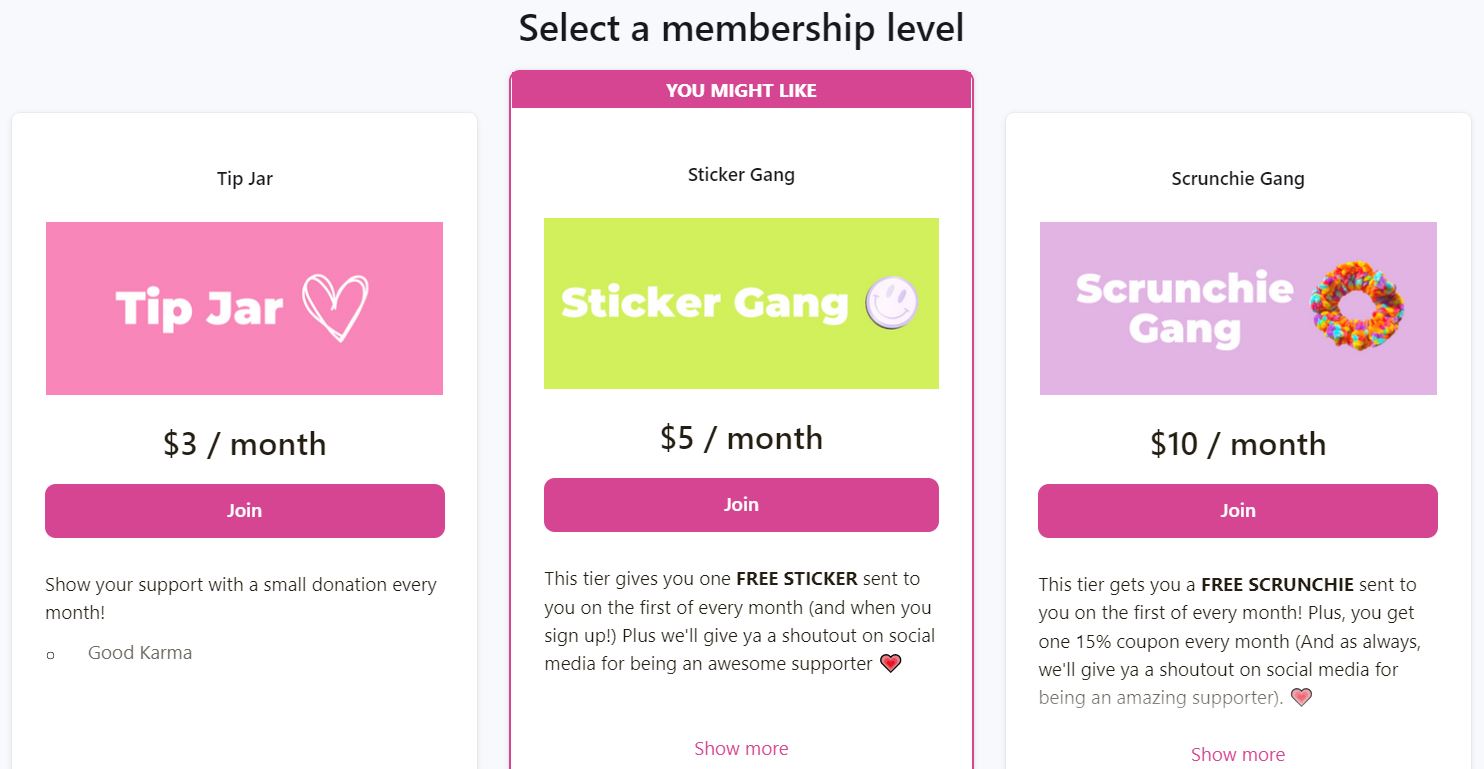This screenshot has height=769, width=1484.
Task: Join the $3 Tip Jar membership
Action: (245, 511)
